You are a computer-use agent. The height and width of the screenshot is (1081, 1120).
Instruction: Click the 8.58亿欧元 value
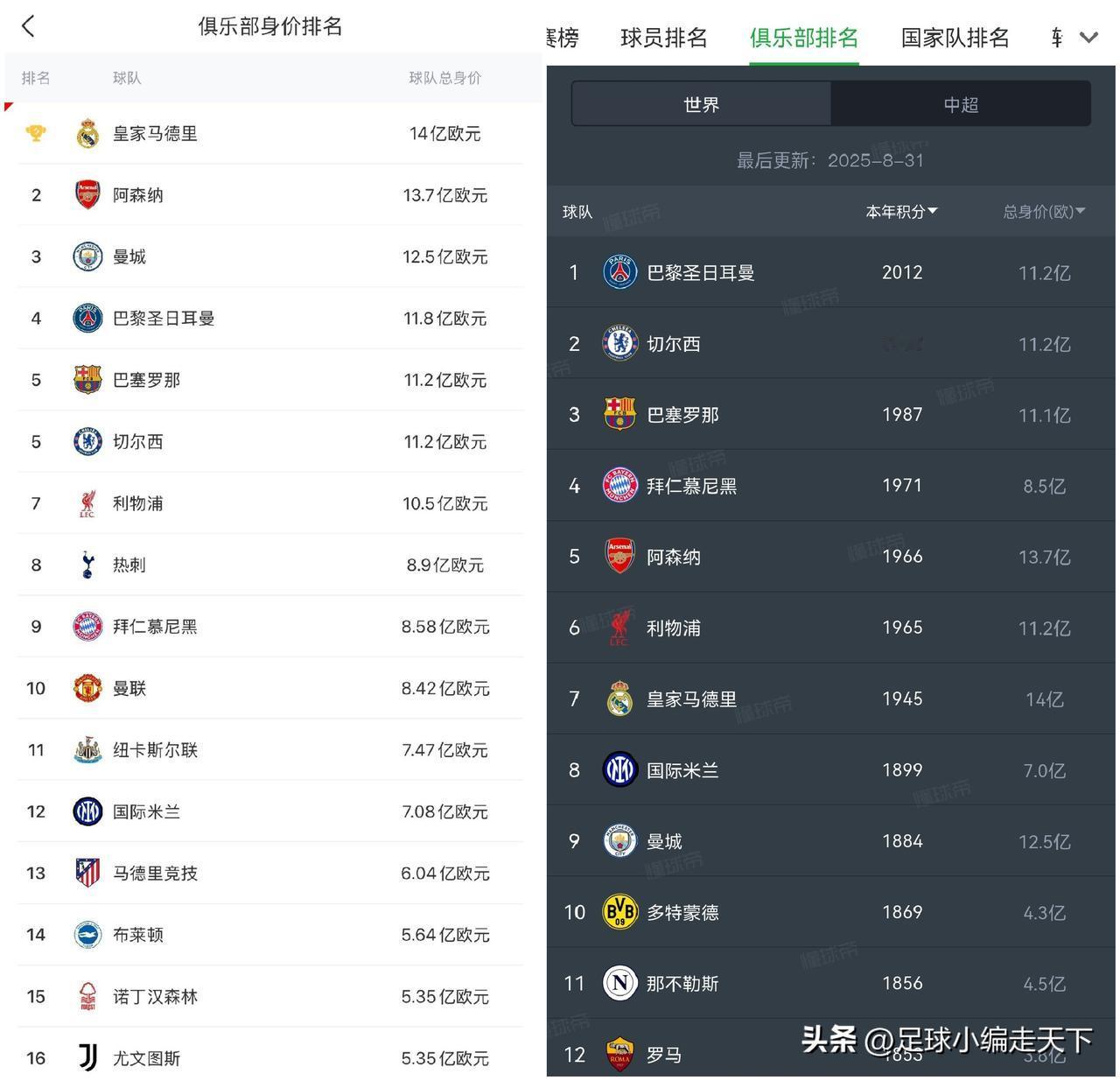[x=445, y=627]
